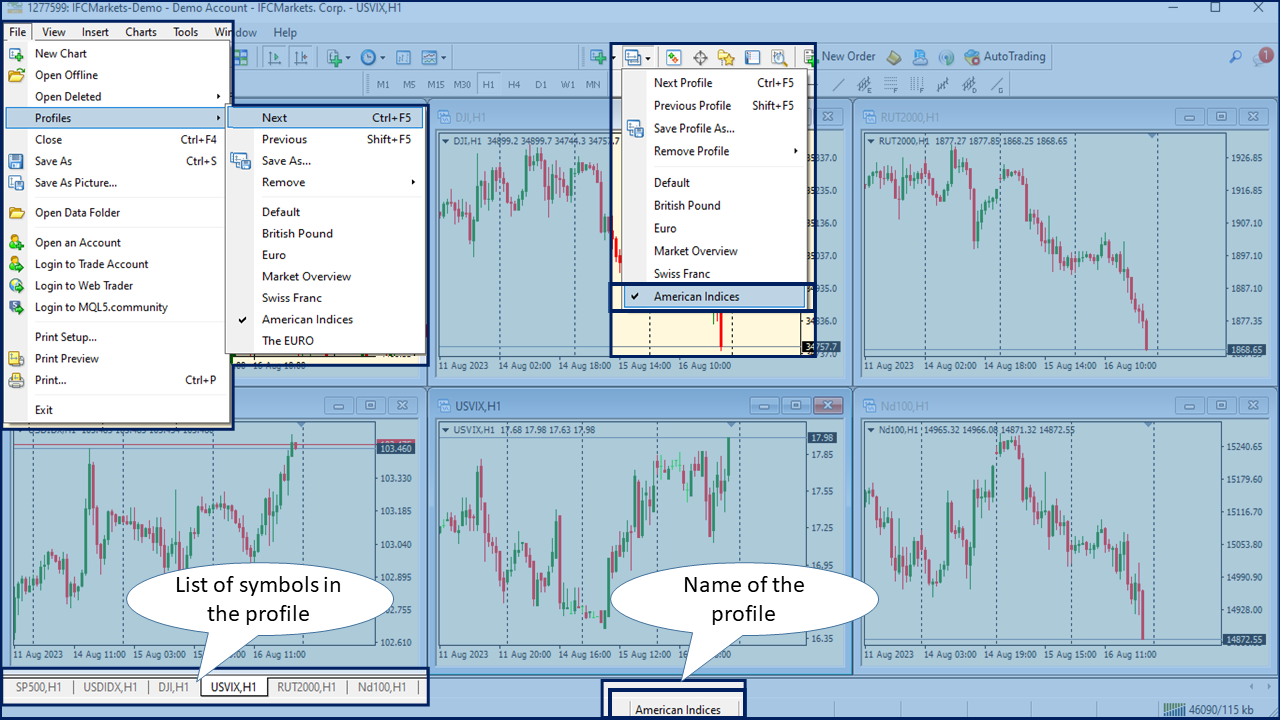
Task: Switch to the USVIX,H1 chart tab
Action: (233, 687)
